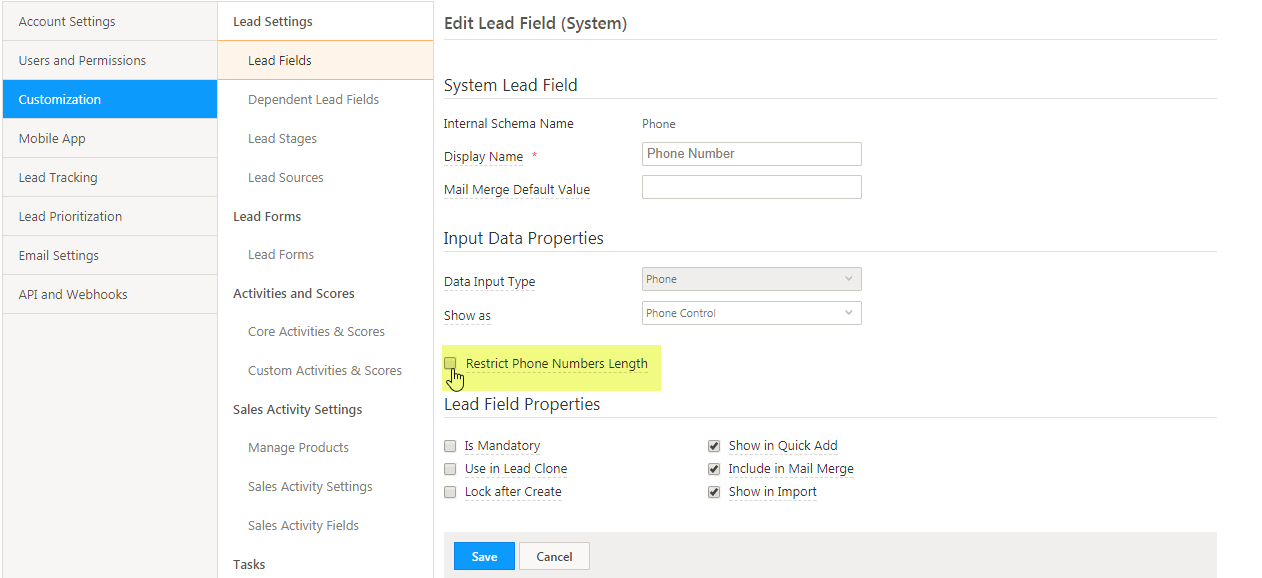Viewport: 1262px width, 578px height.
Task: Disable Show in Import checkbox
Action: pos(714,492)
